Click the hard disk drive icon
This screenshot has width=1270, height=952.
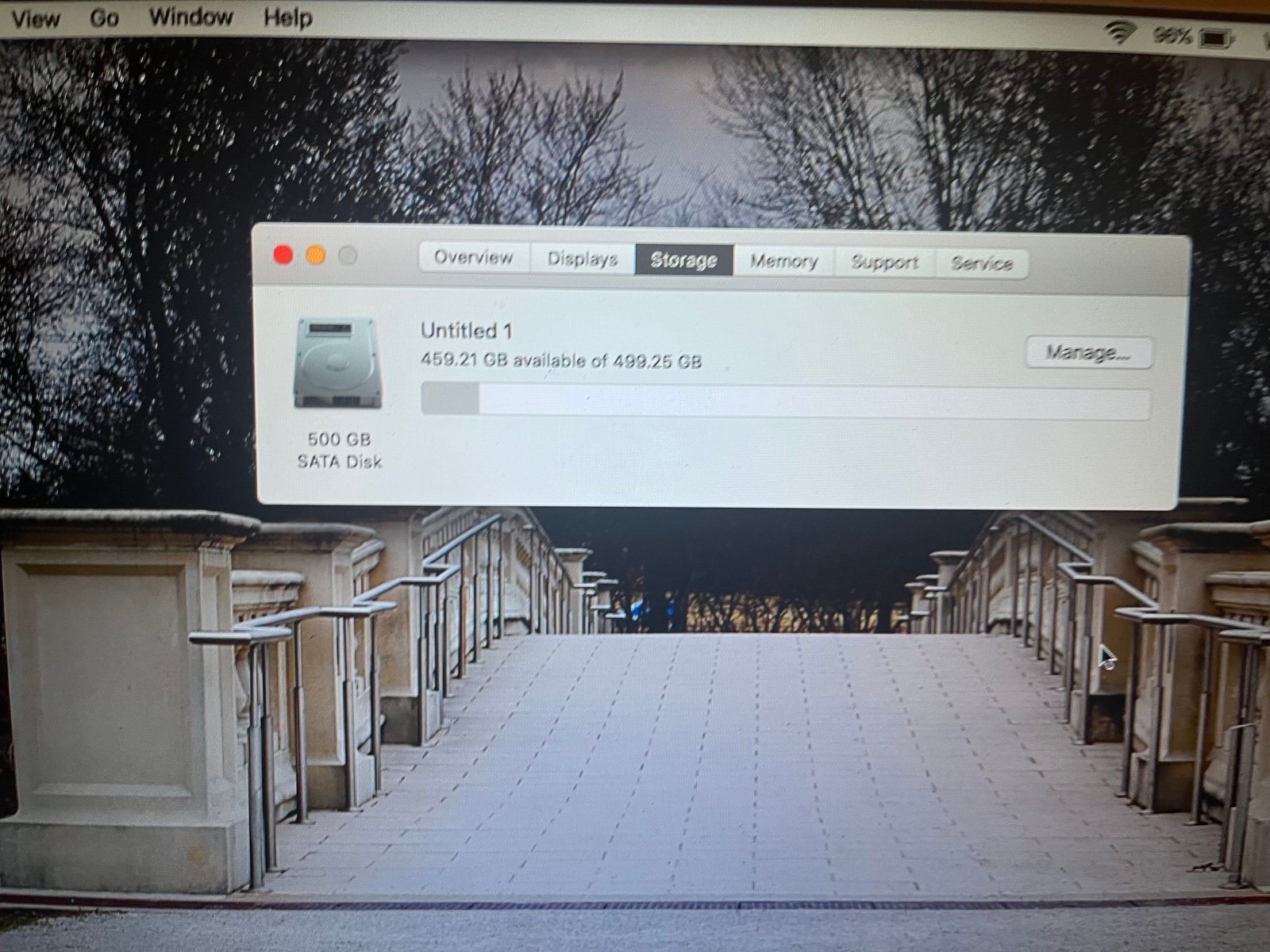(337, 363)
